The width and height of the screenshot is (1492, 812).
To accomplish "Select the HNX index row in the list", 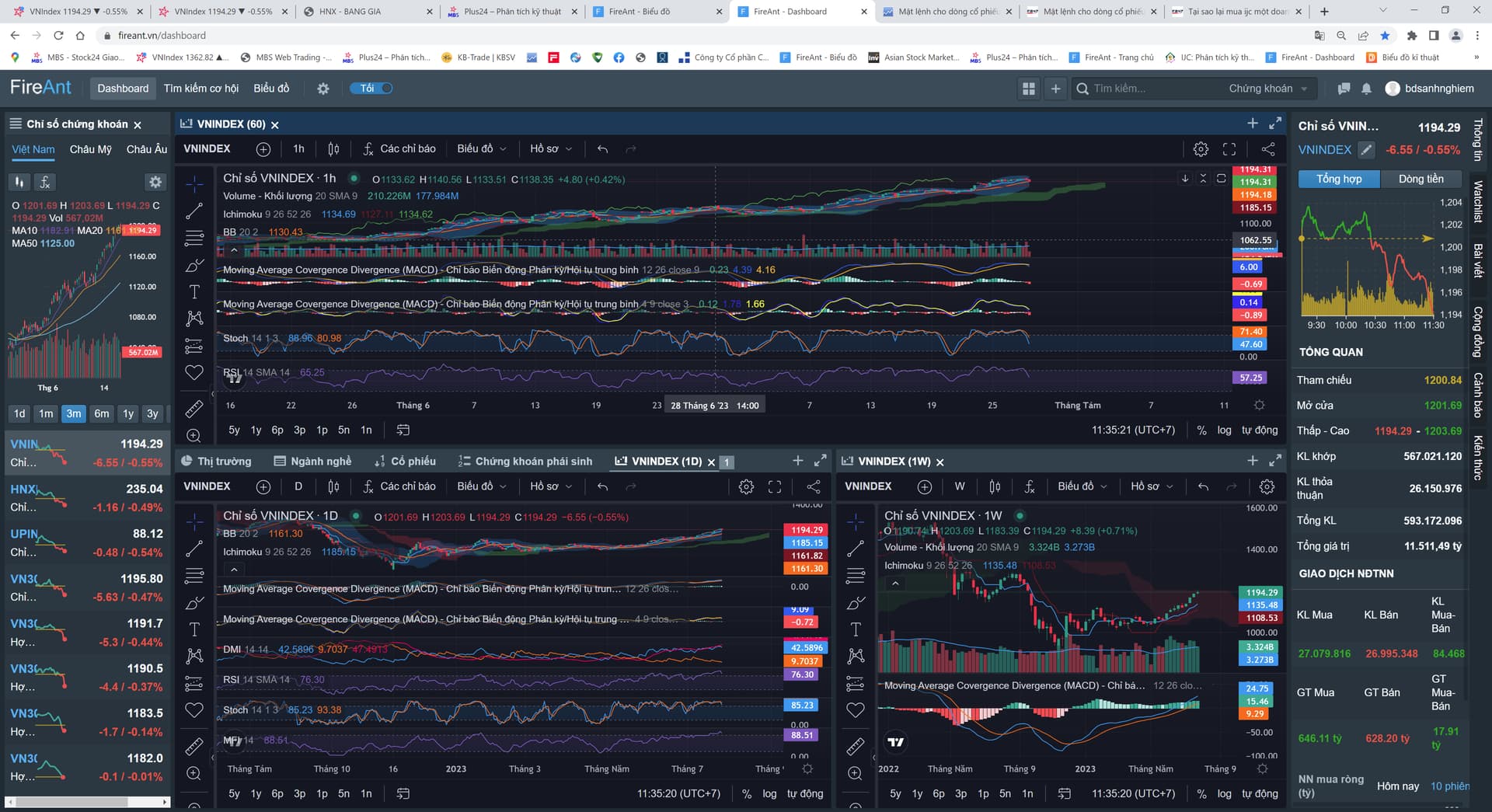I will (x=87, y=498).
